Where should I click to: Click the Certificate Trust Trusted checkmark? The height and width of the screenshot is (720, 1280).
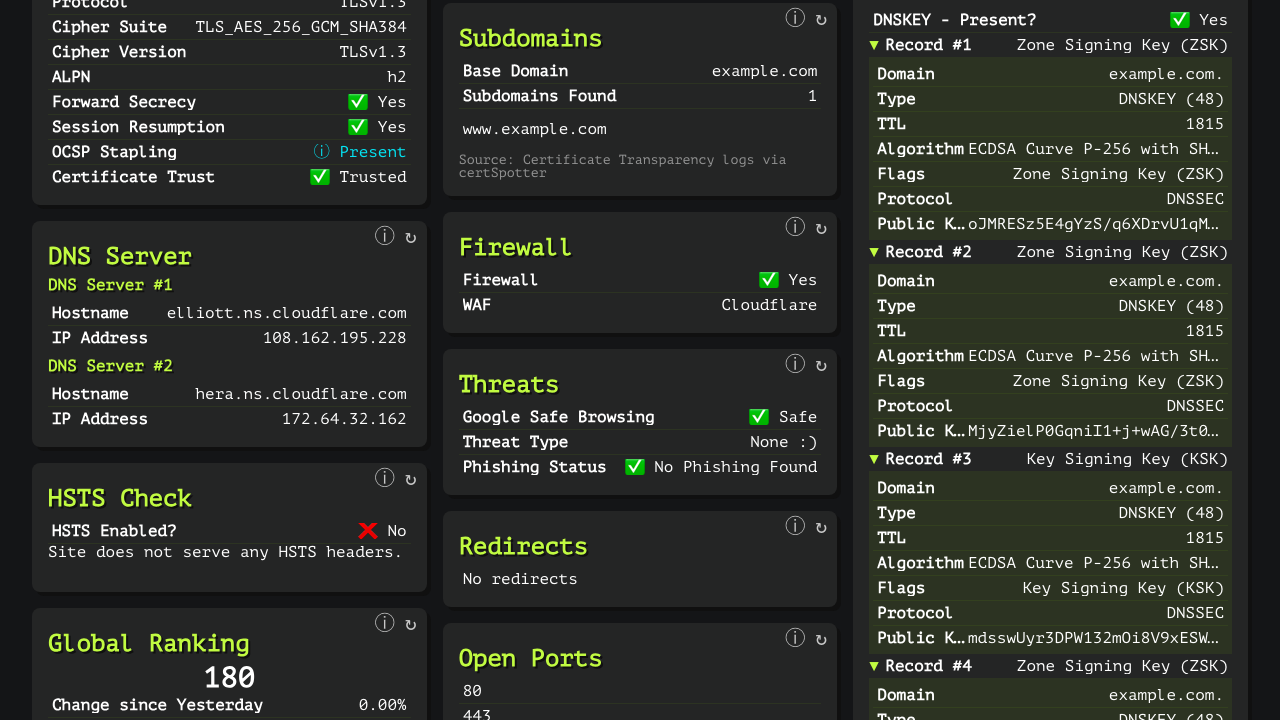(320, 177)
